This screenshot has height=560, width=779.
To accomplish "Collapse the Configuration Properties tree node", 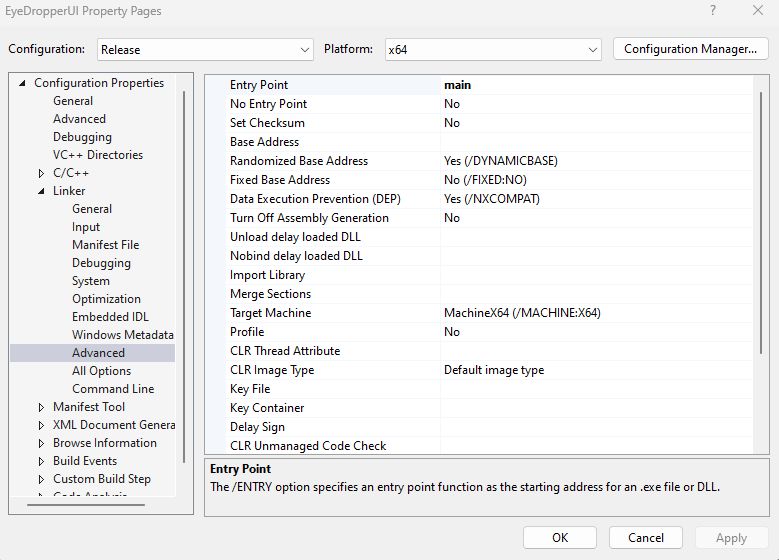I will 22,83.
